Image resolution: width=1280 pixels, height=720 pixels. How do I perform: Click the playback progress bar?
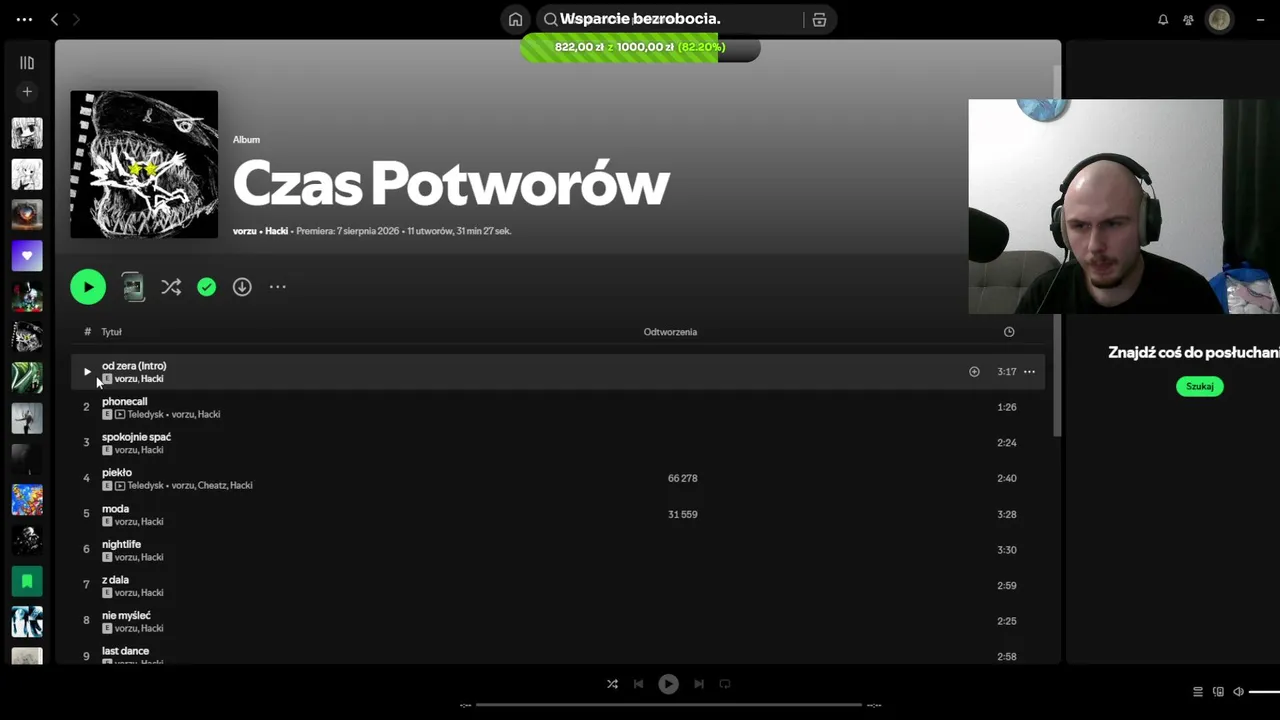pyautogui.click(x=668, y=705)
